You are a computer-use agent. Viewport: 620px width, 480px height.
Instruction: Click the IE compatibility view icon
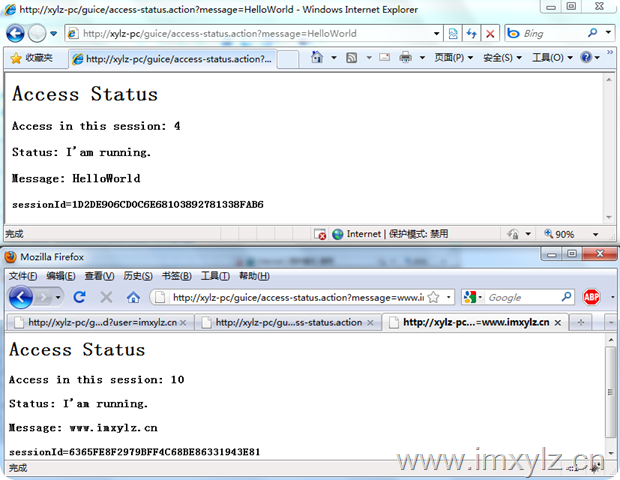coord(453,34)
